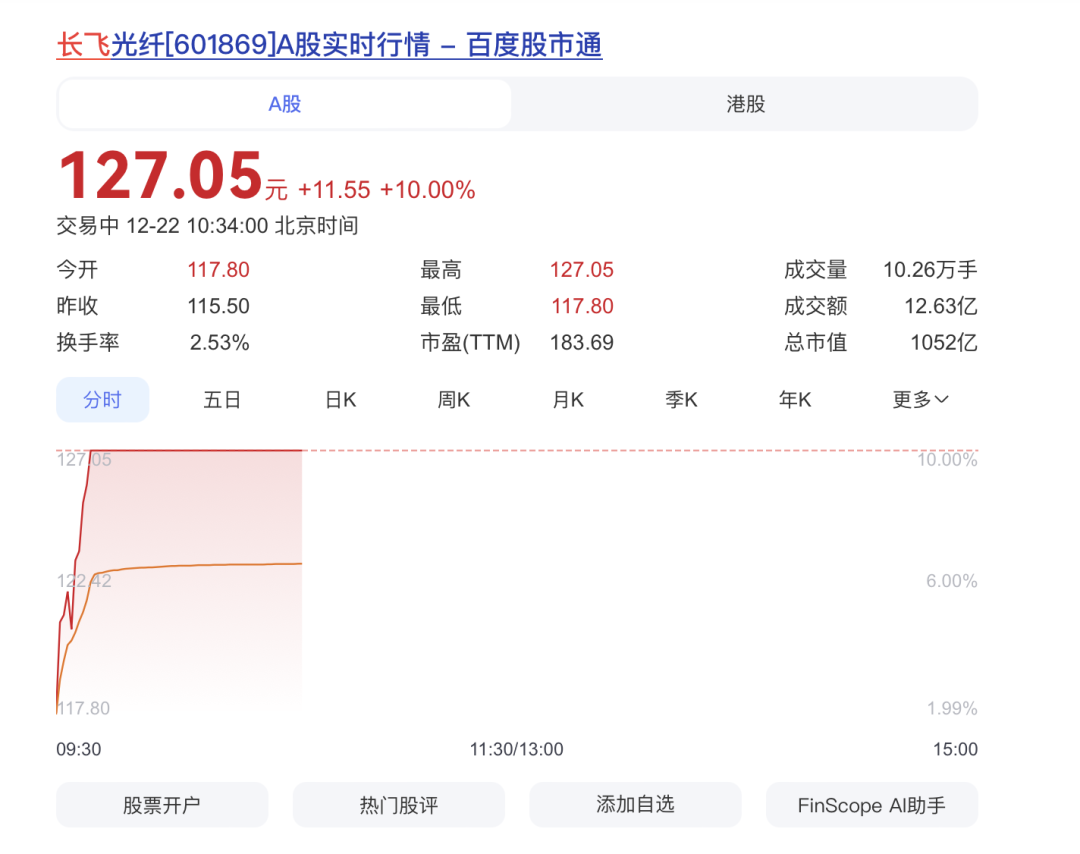1080x854 pixels.
Task: Click the 15:00 time axis label
Action: [955, 749]
